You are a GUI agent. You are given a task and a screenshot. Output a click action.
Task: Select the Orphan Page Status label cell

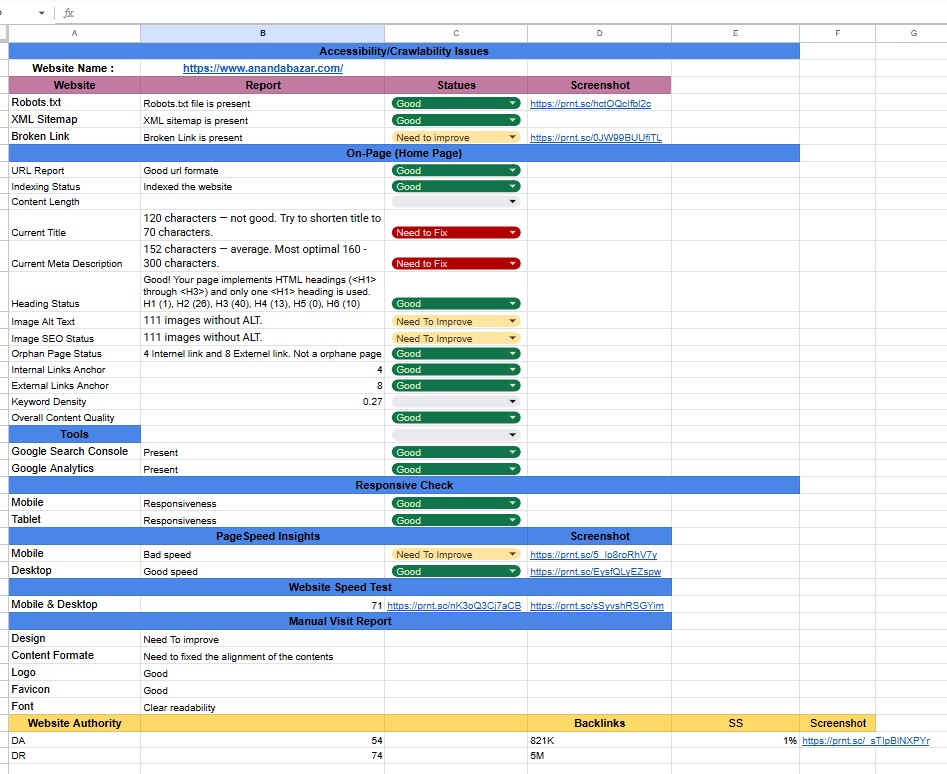point(74,354)
